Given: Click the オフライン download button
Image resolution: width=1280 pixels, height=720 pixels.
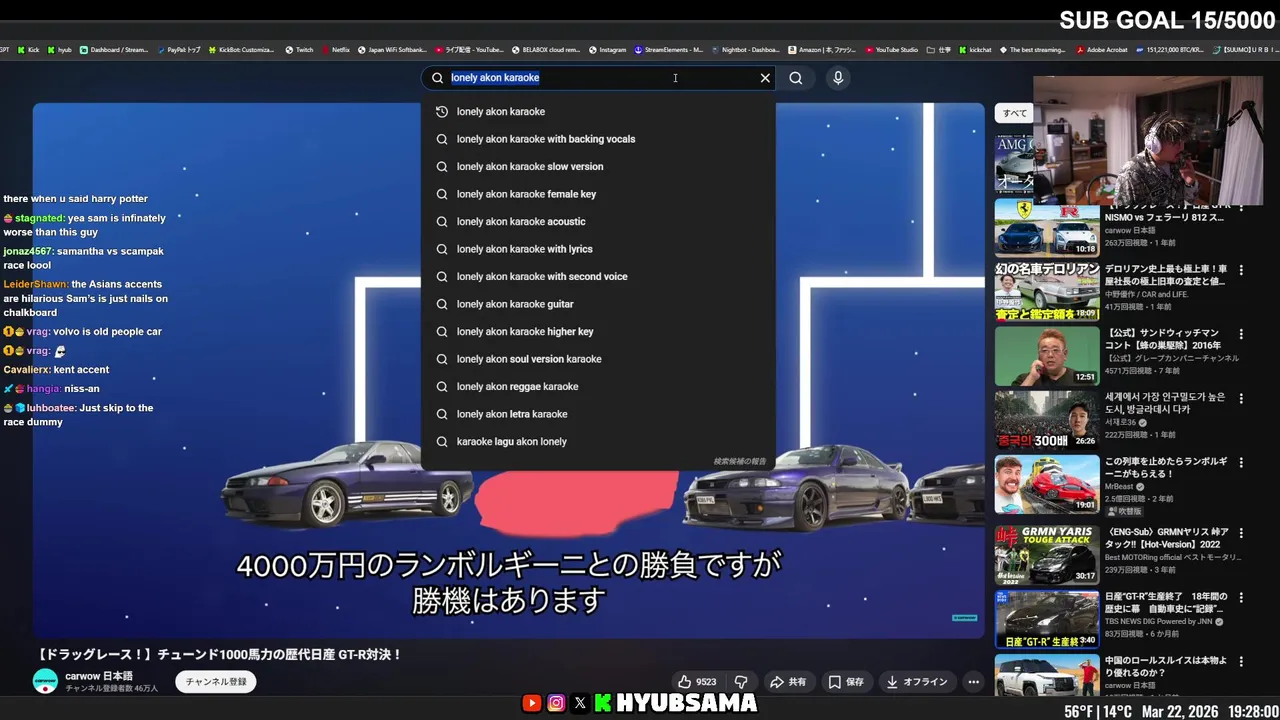Looking at the screenshot, I should tap(917, 682).
